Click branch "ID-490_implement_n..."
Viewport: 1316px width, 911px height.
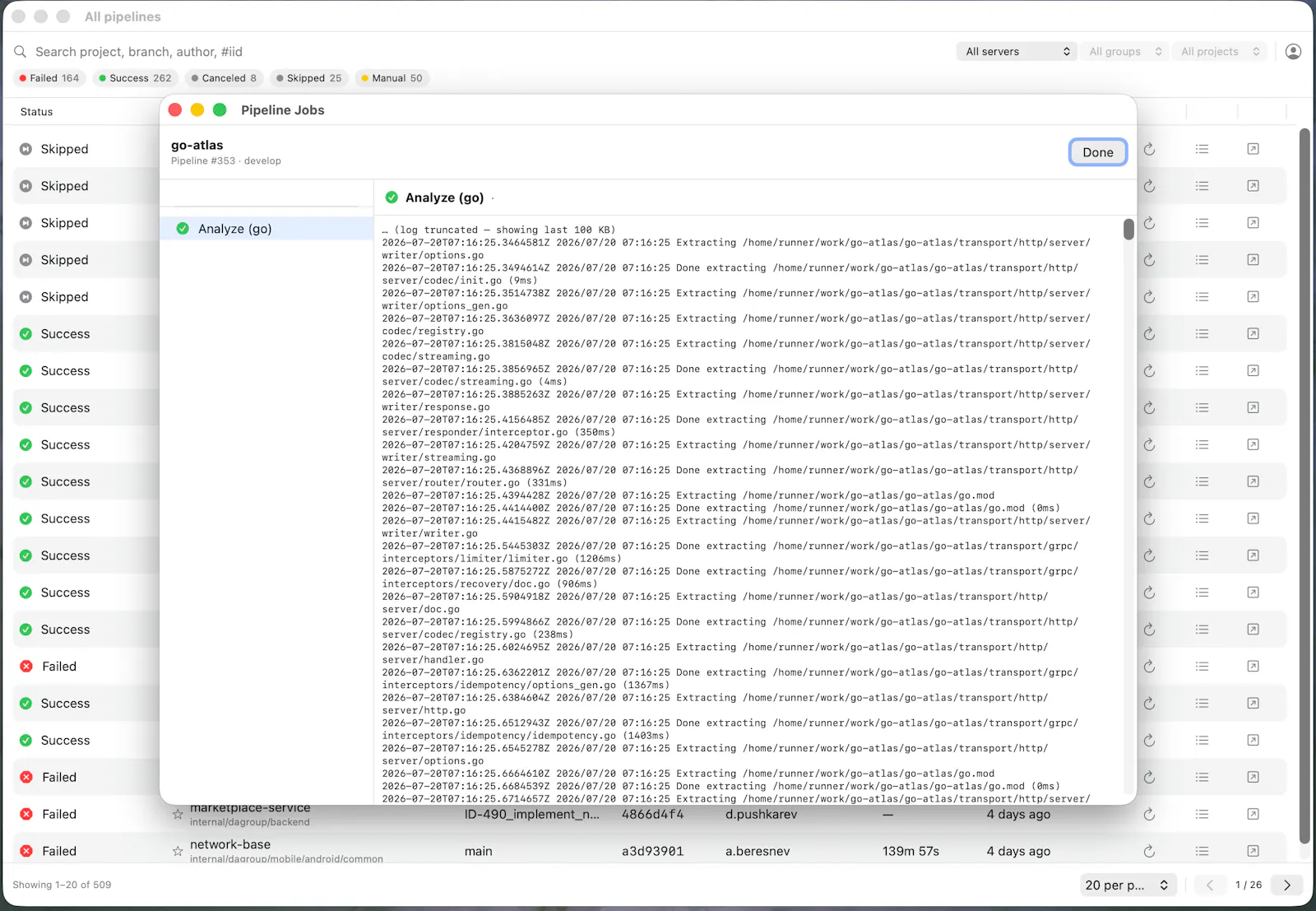pos(531,814)
